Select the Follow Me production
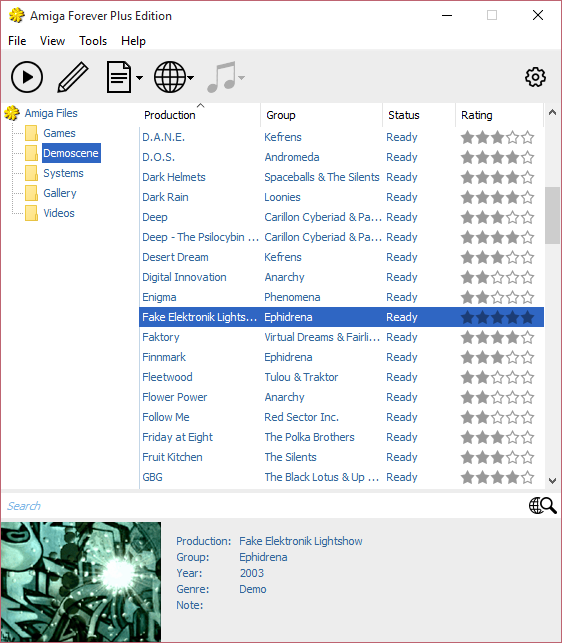The image size is (562, 643). point(166,417)
